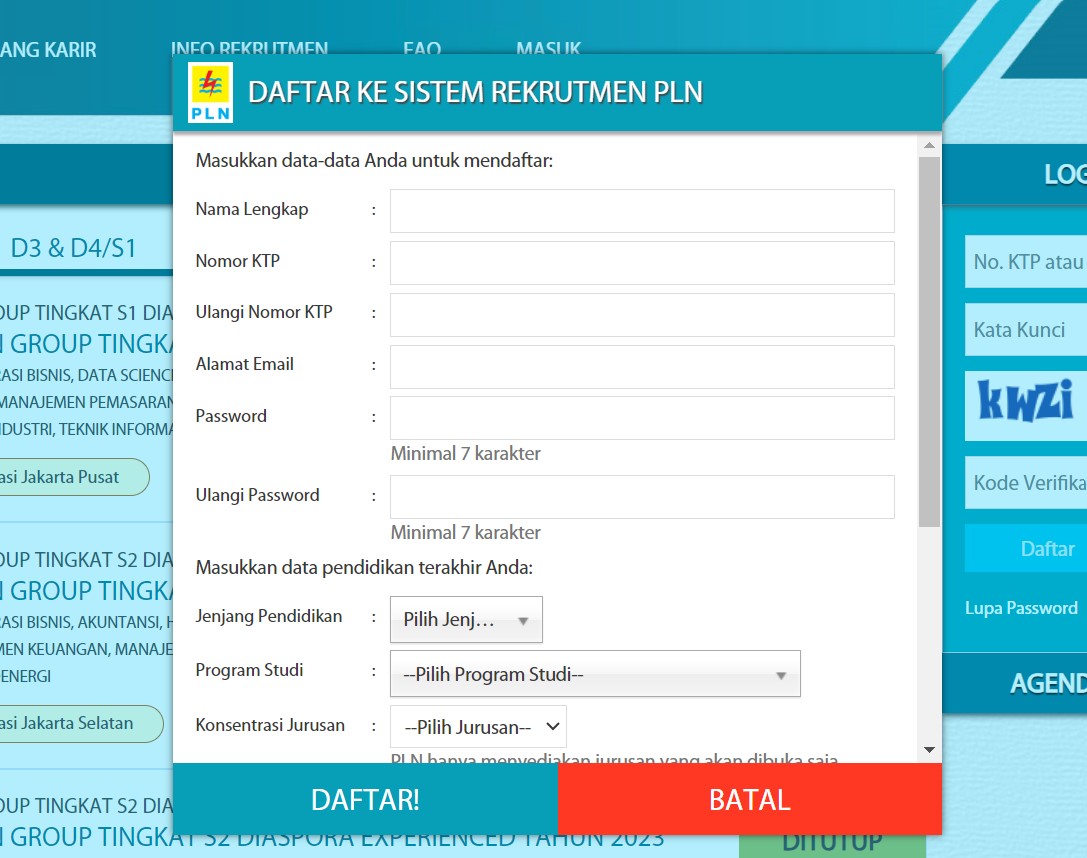
Task: Click the Nama Lengkap input field
Action: (642, 211)
